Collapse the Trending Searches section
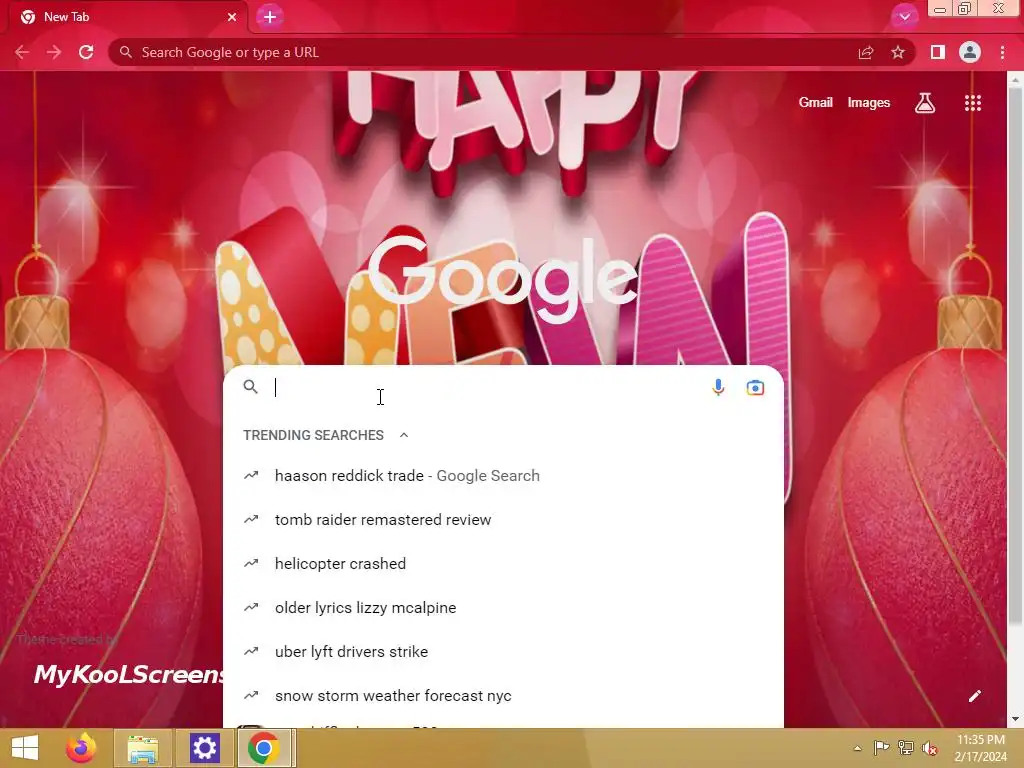1024x768 pixels. [x=404, y=435]
